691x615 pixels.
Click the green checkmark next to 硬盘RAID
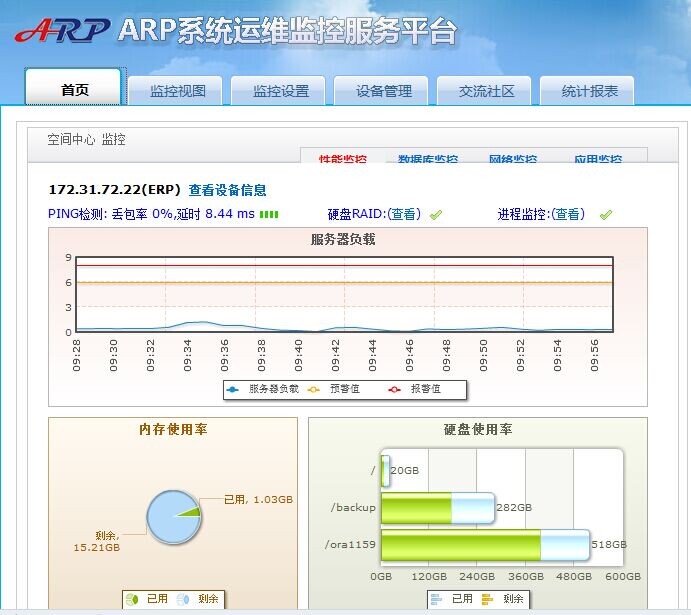[436, 215]
